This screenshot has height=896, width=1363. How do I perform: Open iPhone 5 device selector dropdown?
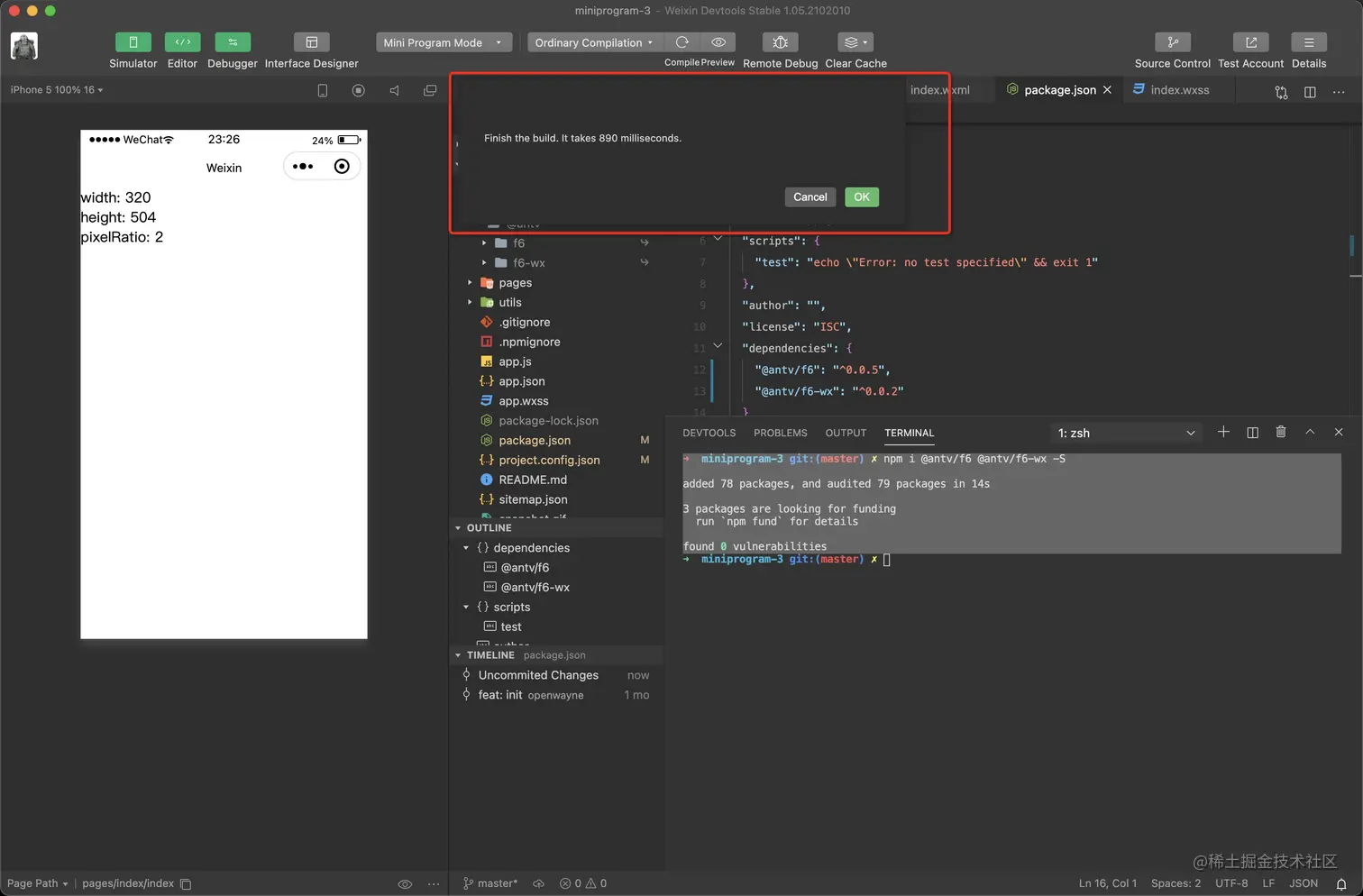click(x=57, y=90)
